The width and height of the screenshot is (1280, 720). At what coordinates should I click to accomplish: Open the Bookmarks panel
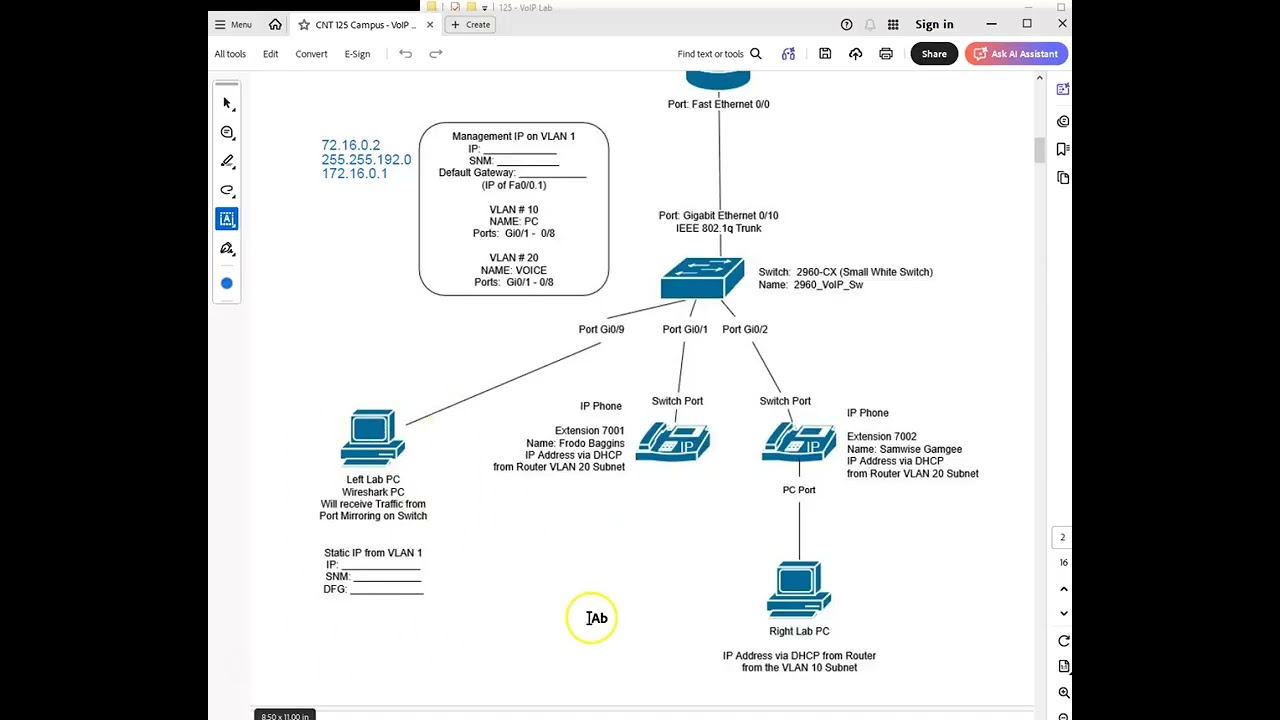click(x=1062, y=149)
